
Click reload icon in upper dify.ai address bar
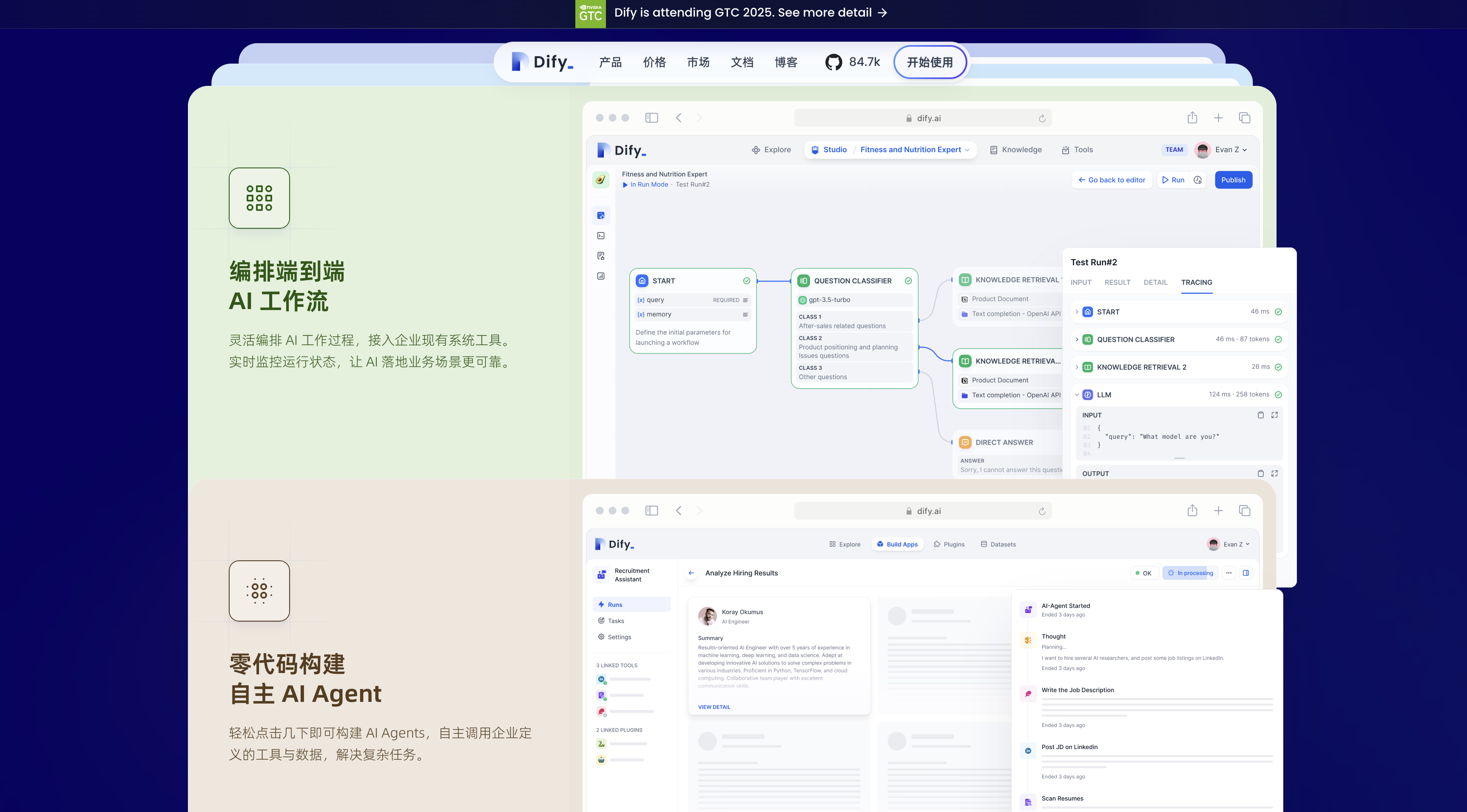tap(1042, 119)
